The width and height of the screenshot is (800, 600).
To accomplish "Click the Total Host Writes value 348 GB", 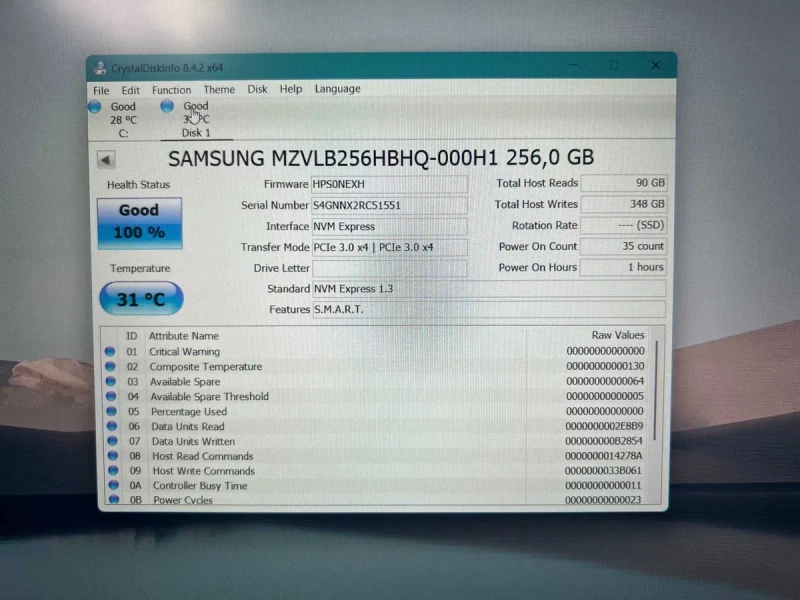I will (623, 204).
